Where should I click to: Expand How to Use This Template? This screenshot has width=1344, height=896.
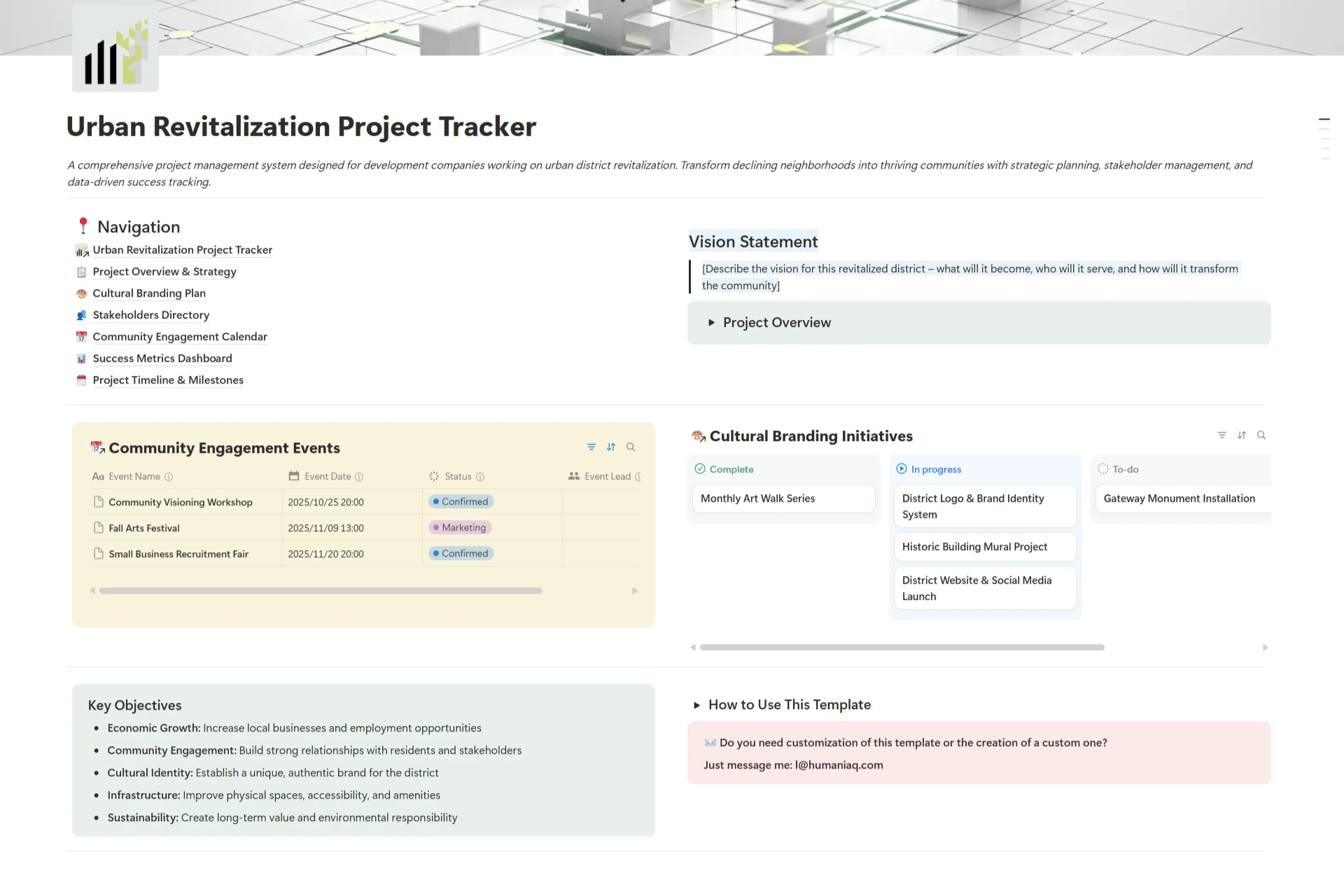click(696, 706)
